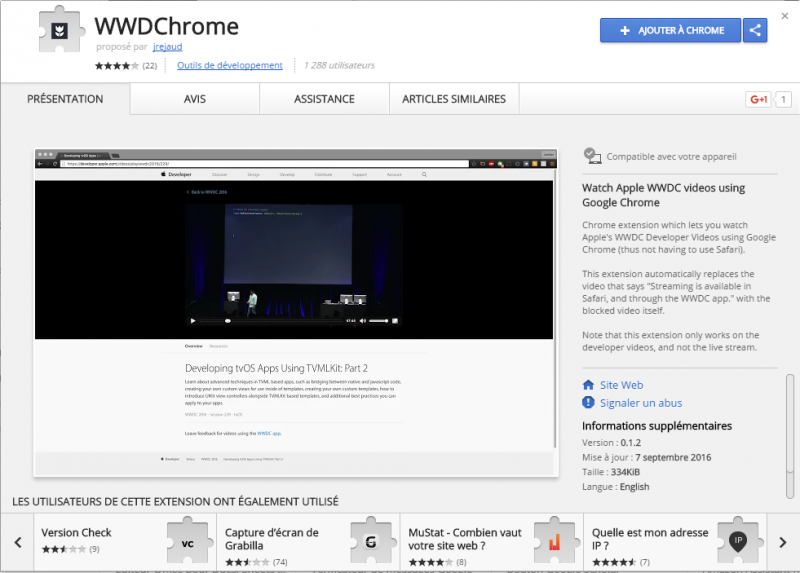Click the Version Check VC puzzle icon
The width and height of the screenshot is (800, 573).
(x=188, y=542)
